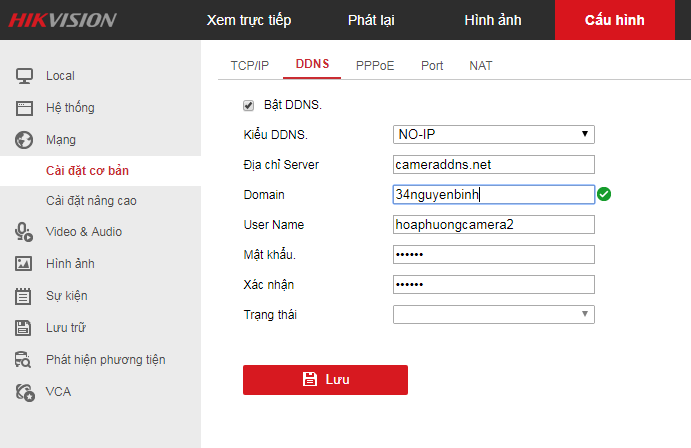Image resolution: width=691 pixels, height=448 pixels.
Task: Focus the Mật khẩu password field
Action: tap(494, 254)
